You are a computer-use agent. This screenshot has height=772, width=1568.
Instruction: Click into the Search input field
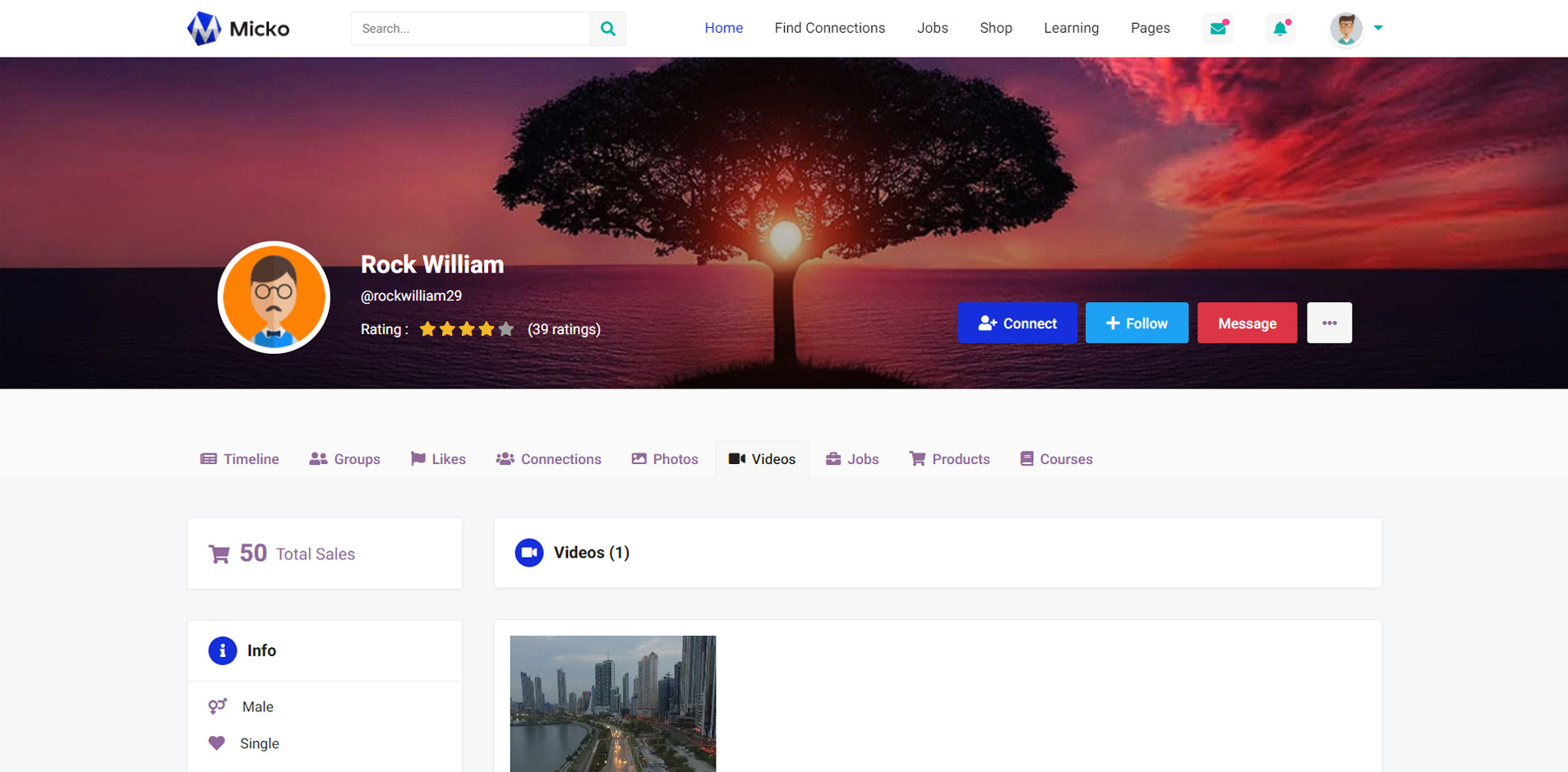470,29
